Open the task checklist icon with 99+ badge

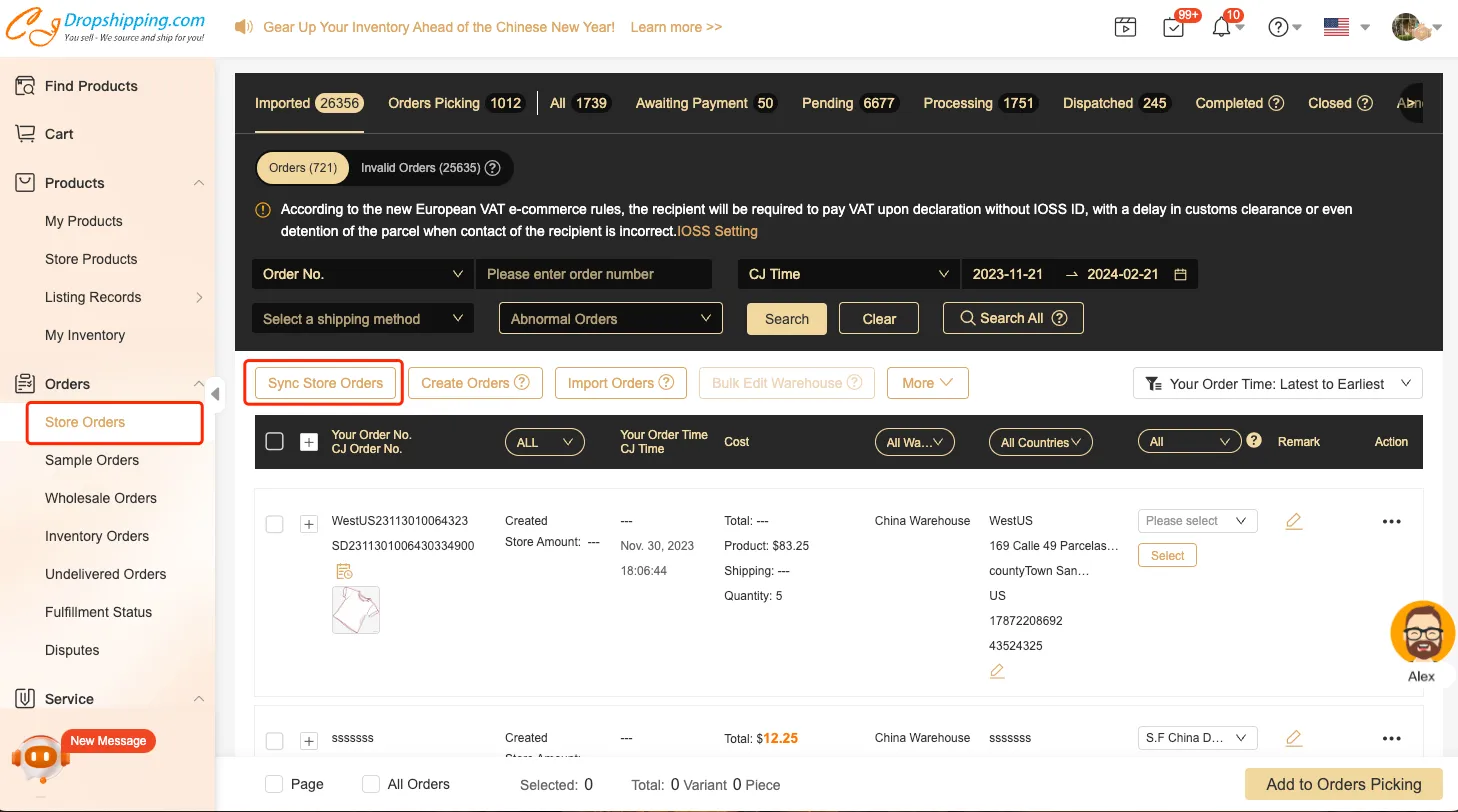(x=1174, y=27)
